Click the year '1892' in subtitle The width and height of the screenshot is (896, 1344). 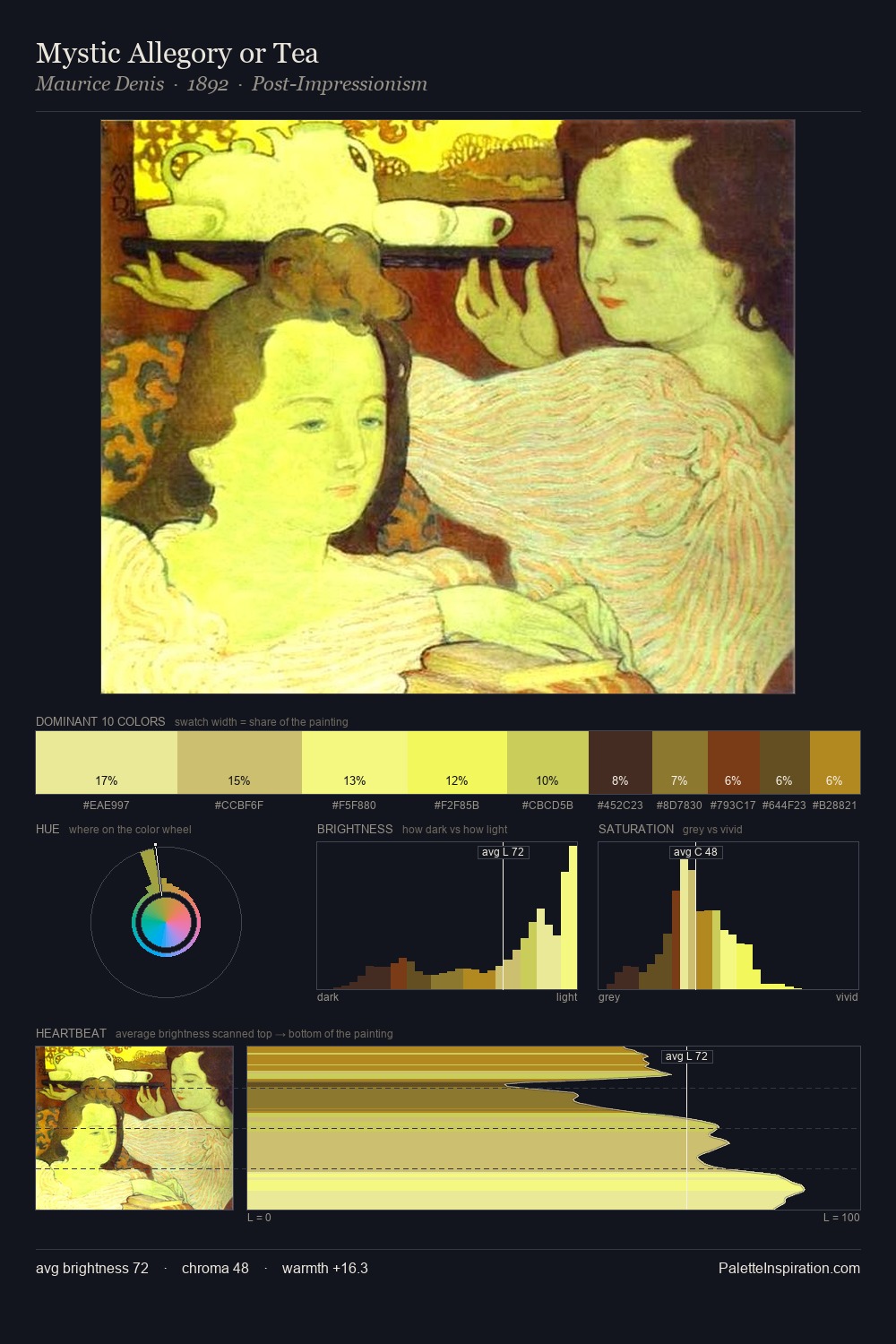point(207,84)
